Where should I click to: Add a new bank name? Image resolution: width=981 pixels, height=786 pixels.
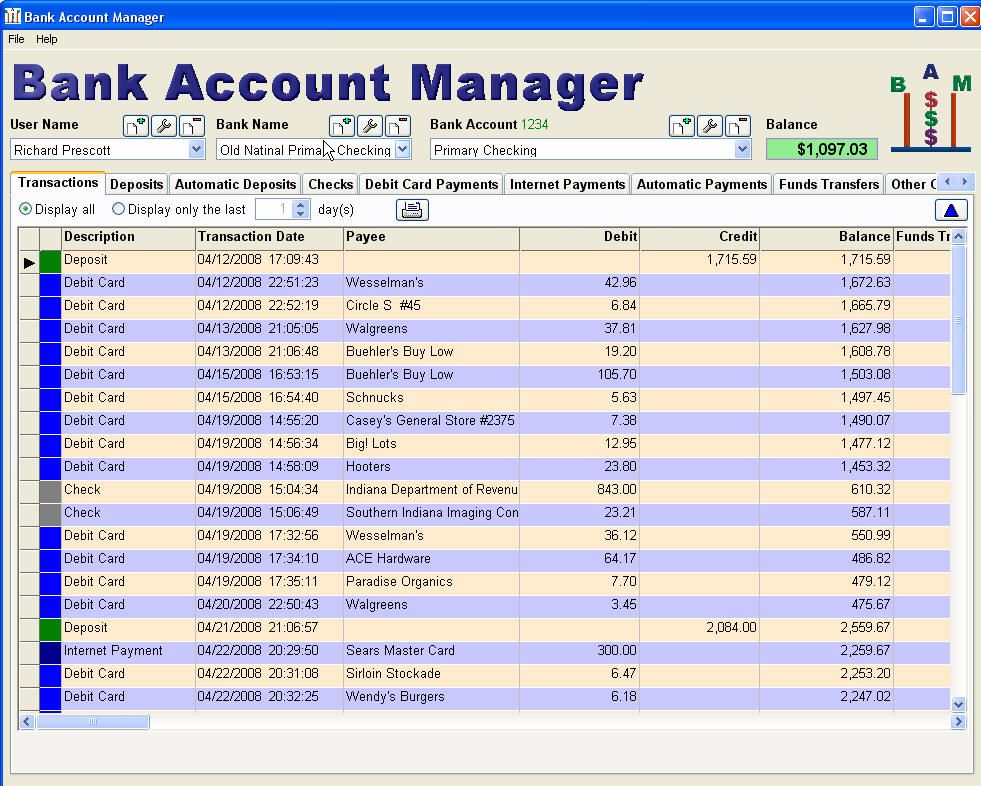click(342, 126)
